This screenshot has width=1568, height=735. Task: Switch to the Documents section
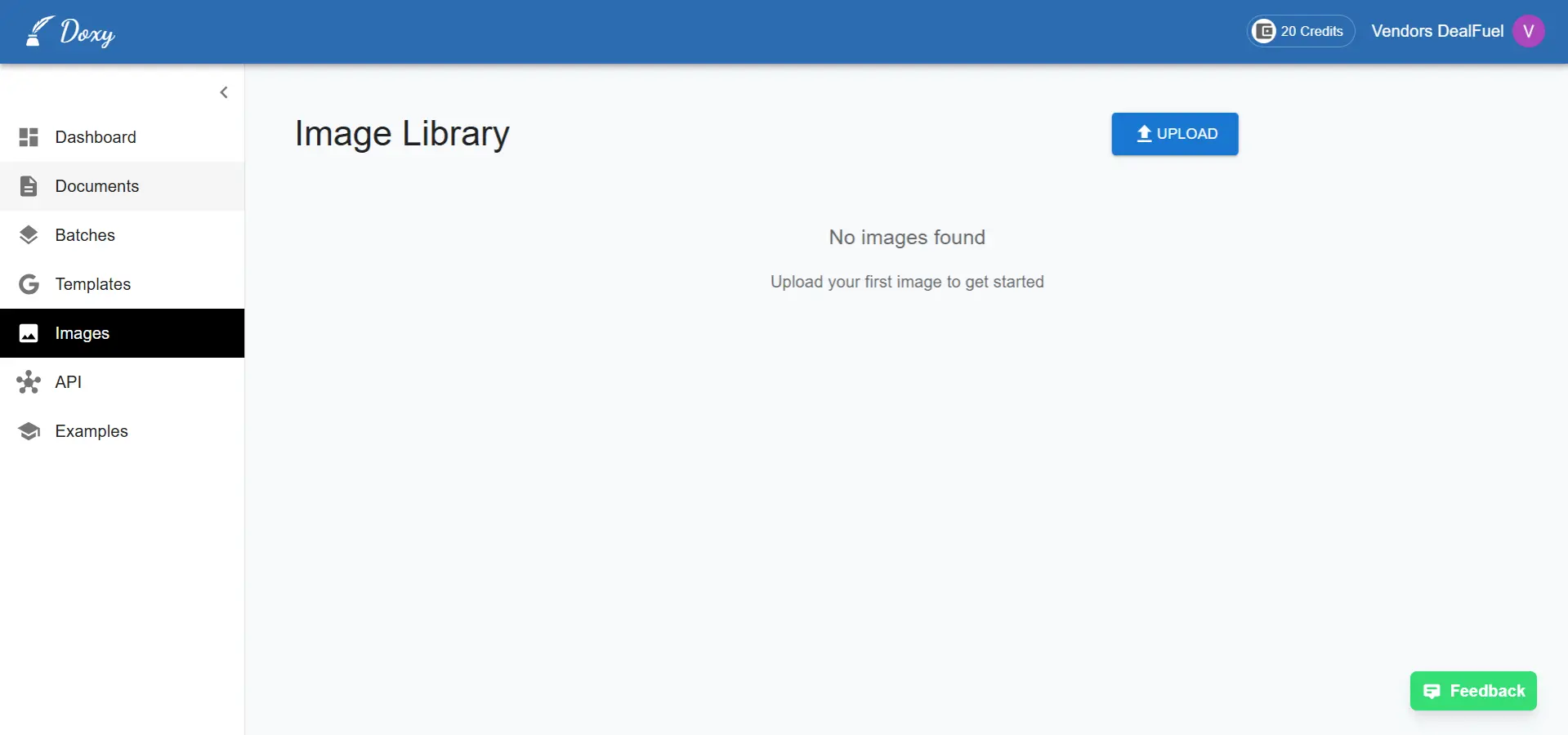(96, 185)
